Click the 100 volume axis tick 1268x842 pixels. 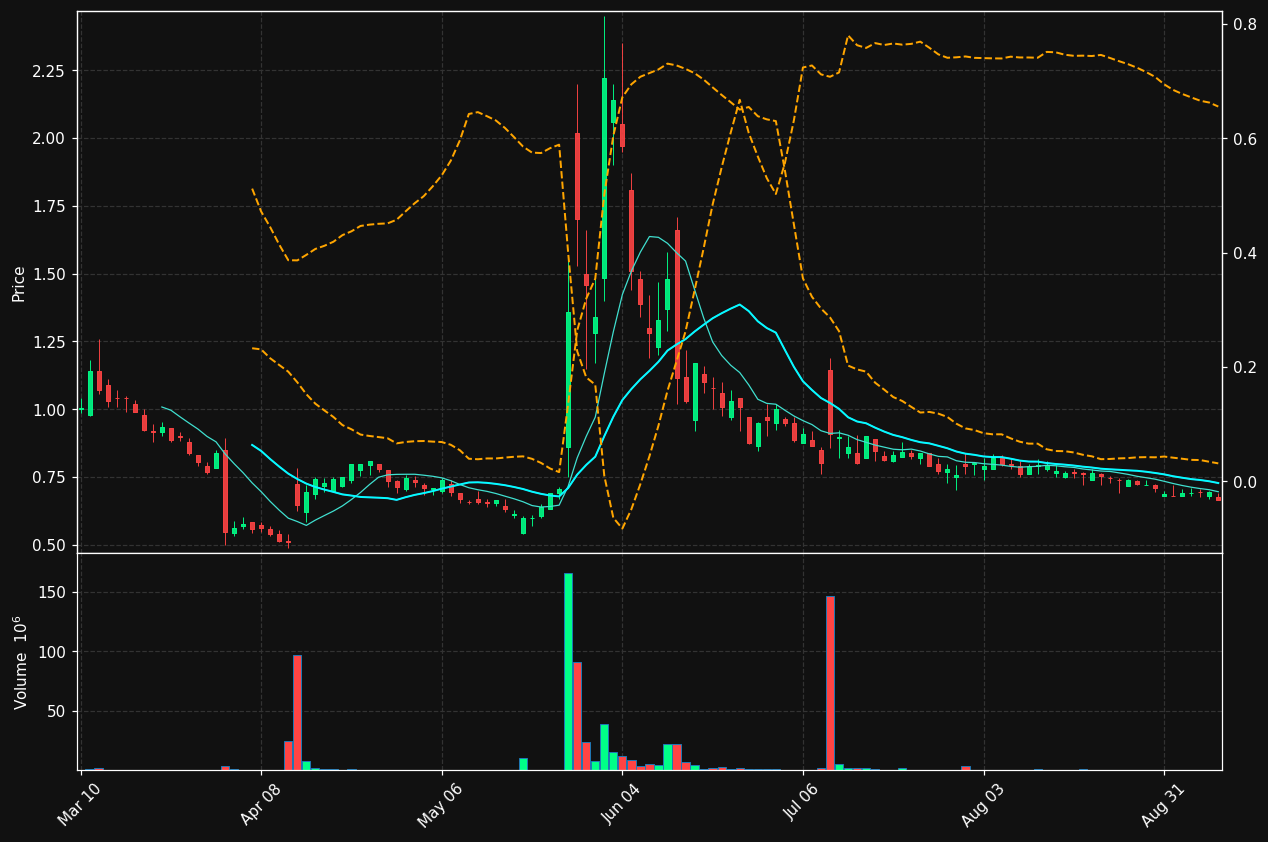click(x=52, y=652)
